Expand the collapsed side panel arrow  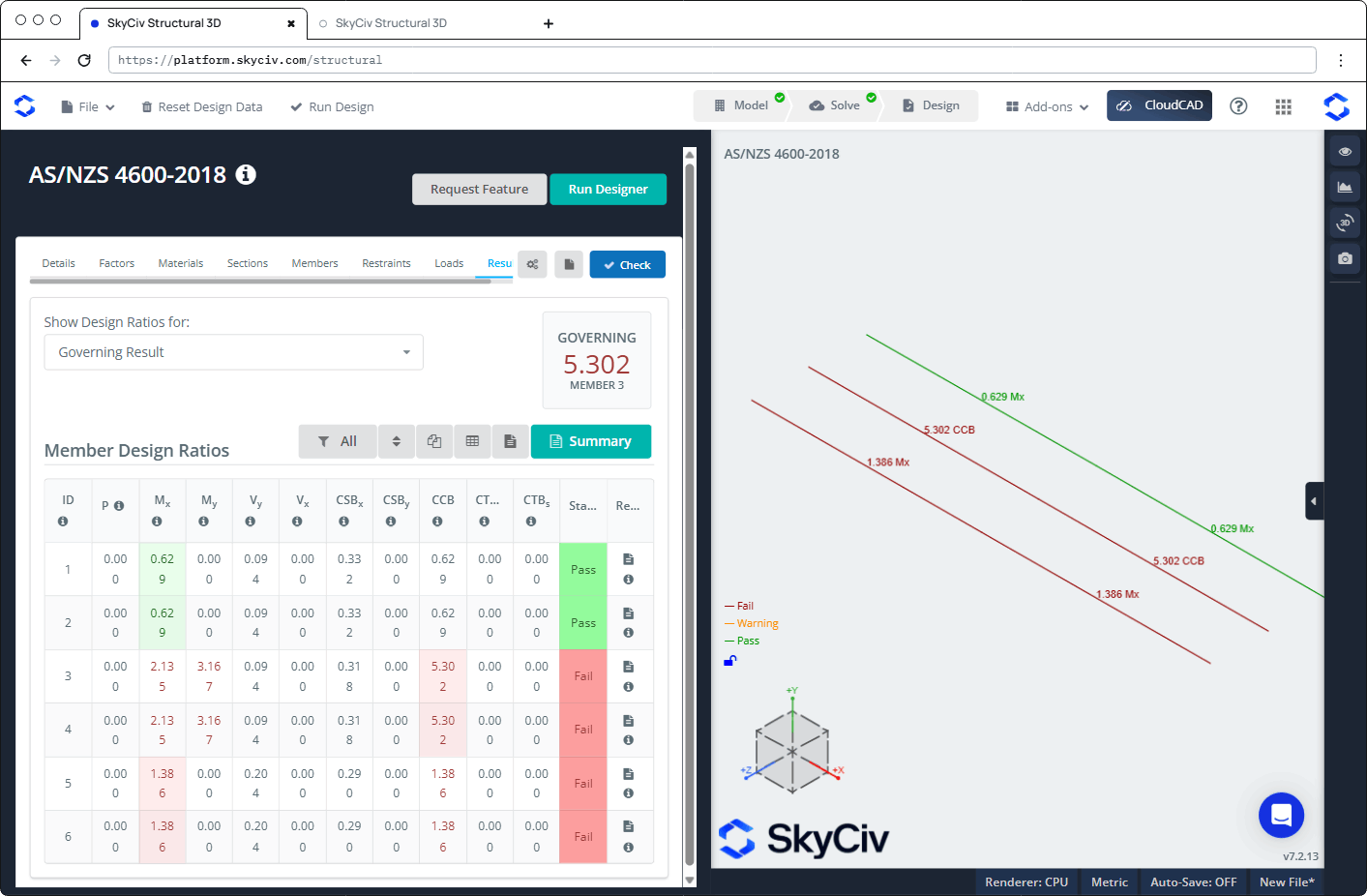click(x=1314, y=501)
